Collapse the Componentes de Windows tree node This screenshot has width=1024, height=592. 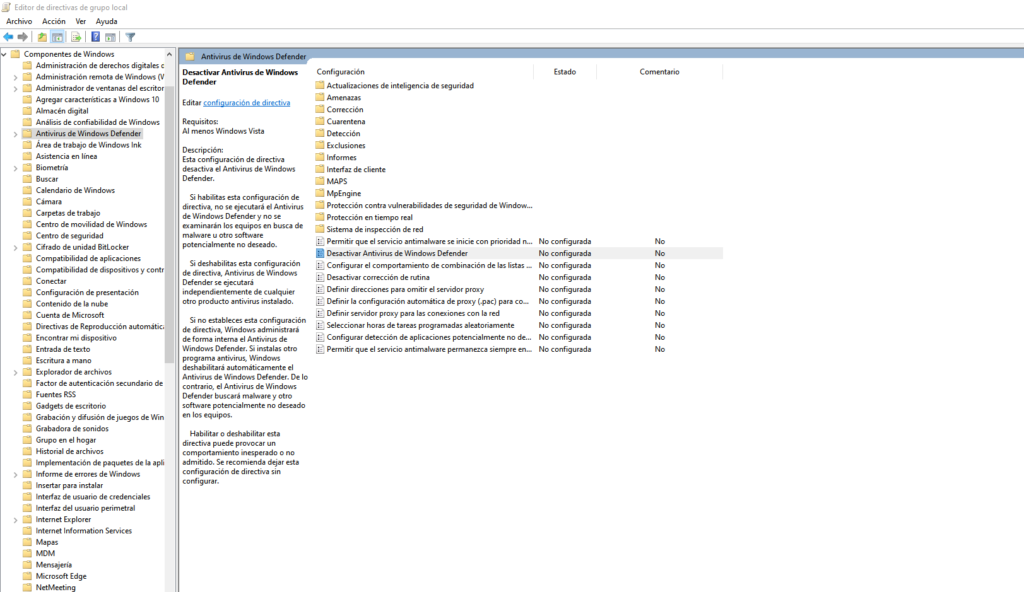click(5, 54)
